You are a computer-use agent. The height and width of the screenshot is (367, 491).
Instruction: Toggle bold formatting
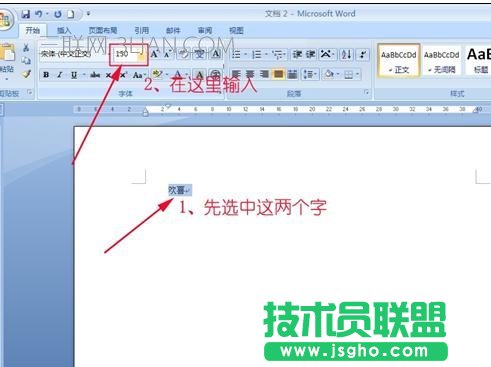[46, 75]
